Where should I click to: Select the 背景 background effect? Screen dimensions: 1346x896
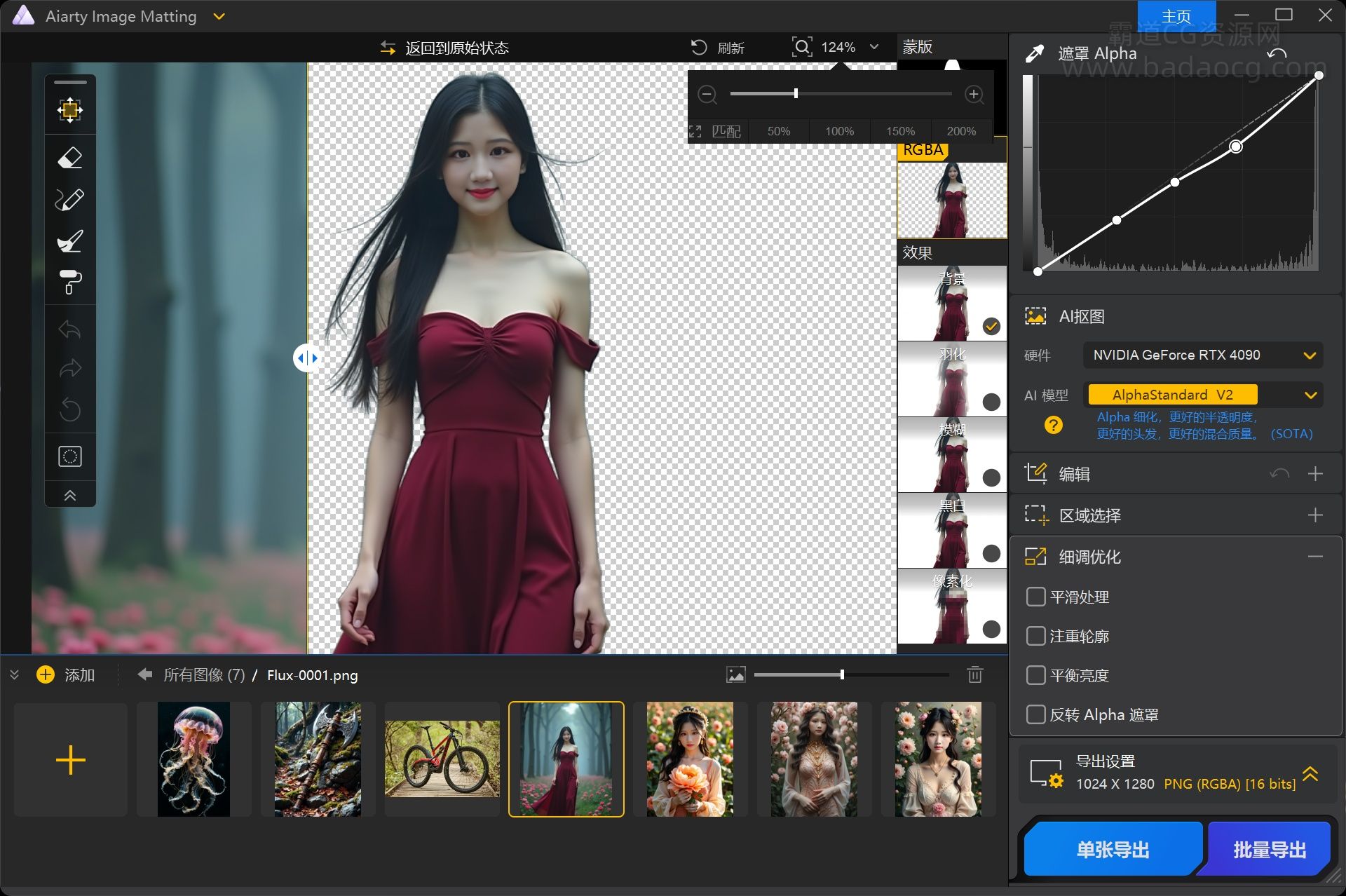click(x=952, y=303)
